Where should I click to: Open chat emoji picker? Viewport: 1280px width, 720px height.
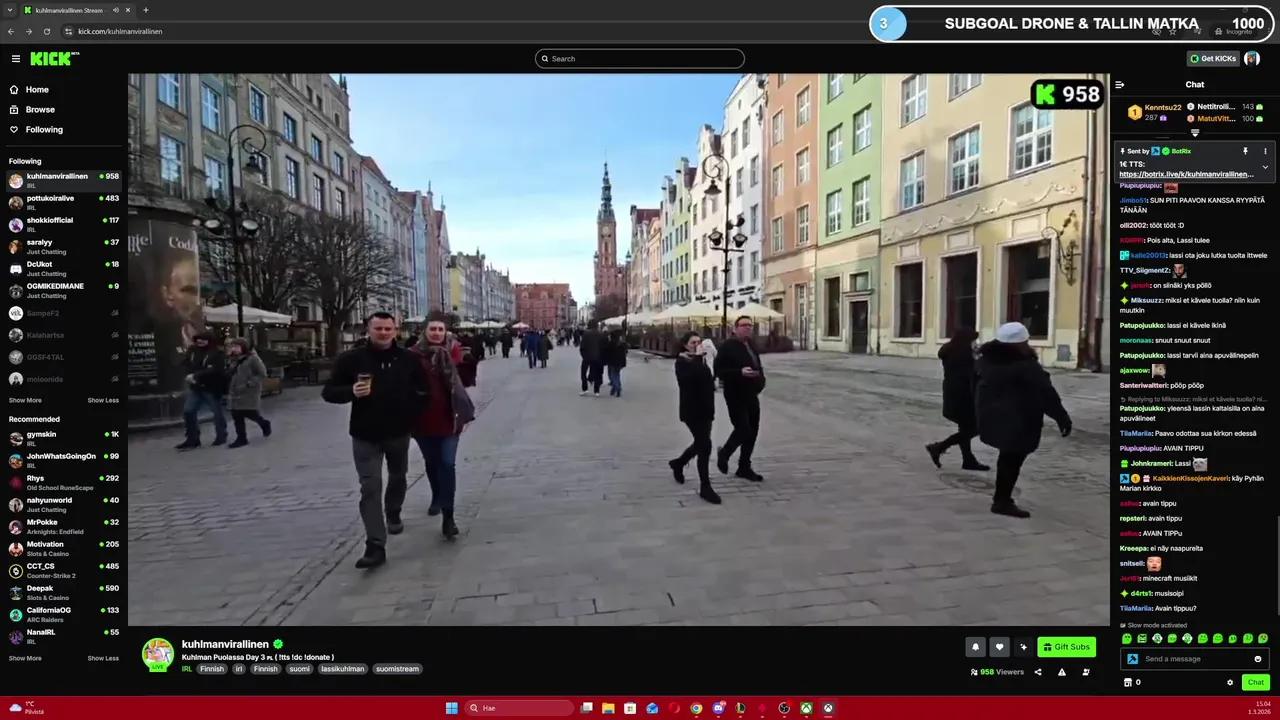click(1258, 659)
